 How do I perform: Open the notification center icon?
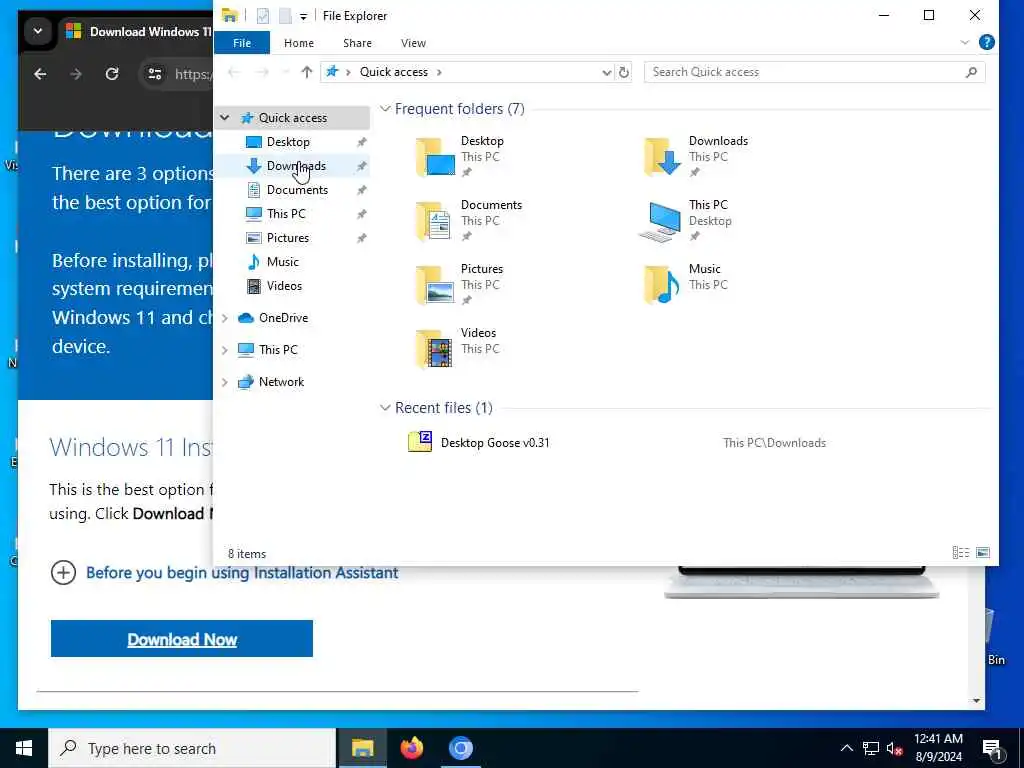pos(992,748)
